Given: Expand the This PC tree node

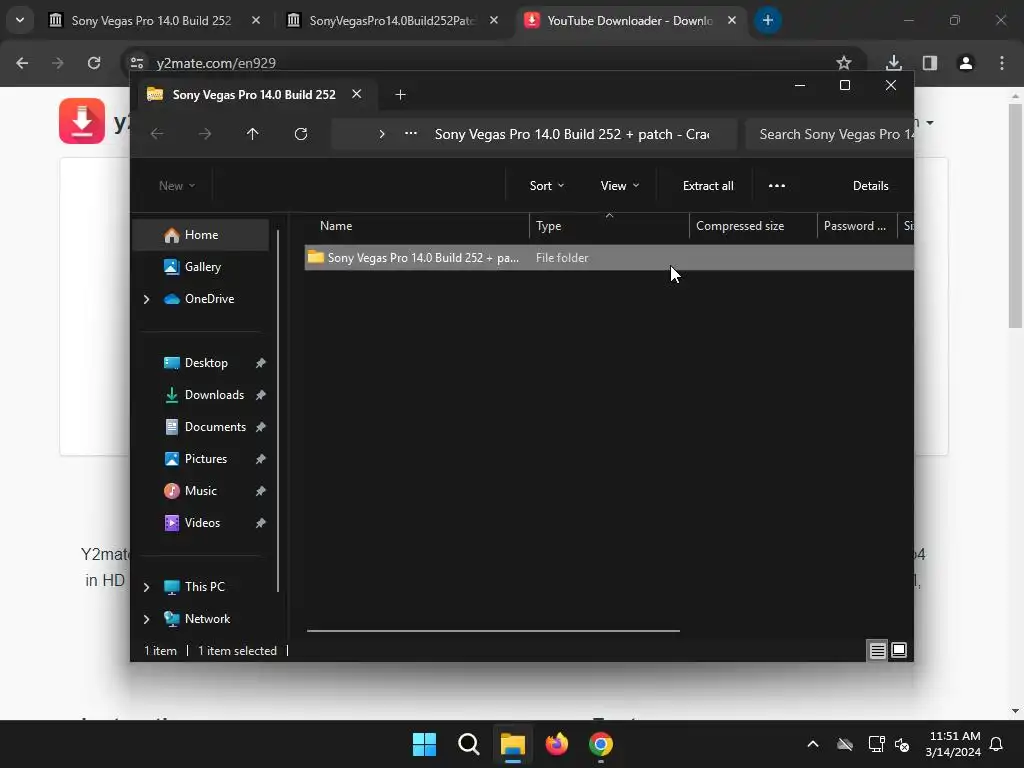Looking at the screenshot, I should tap(146, 587).
